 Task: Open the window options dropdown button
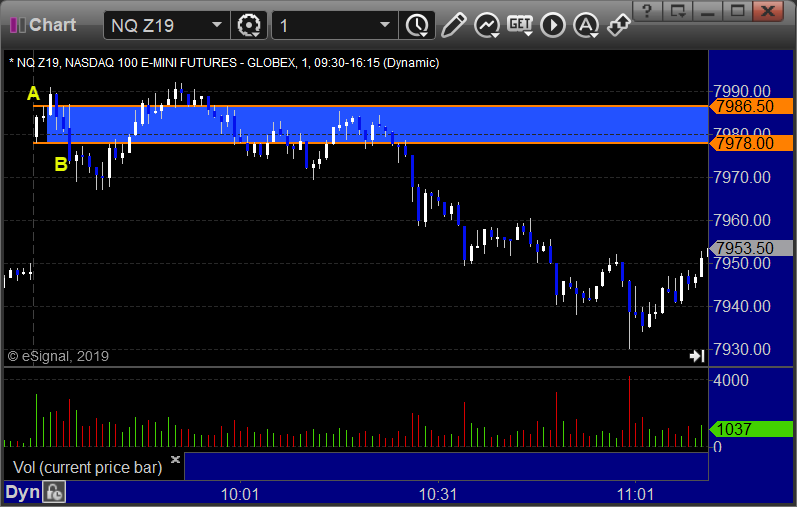pos(678,11)
